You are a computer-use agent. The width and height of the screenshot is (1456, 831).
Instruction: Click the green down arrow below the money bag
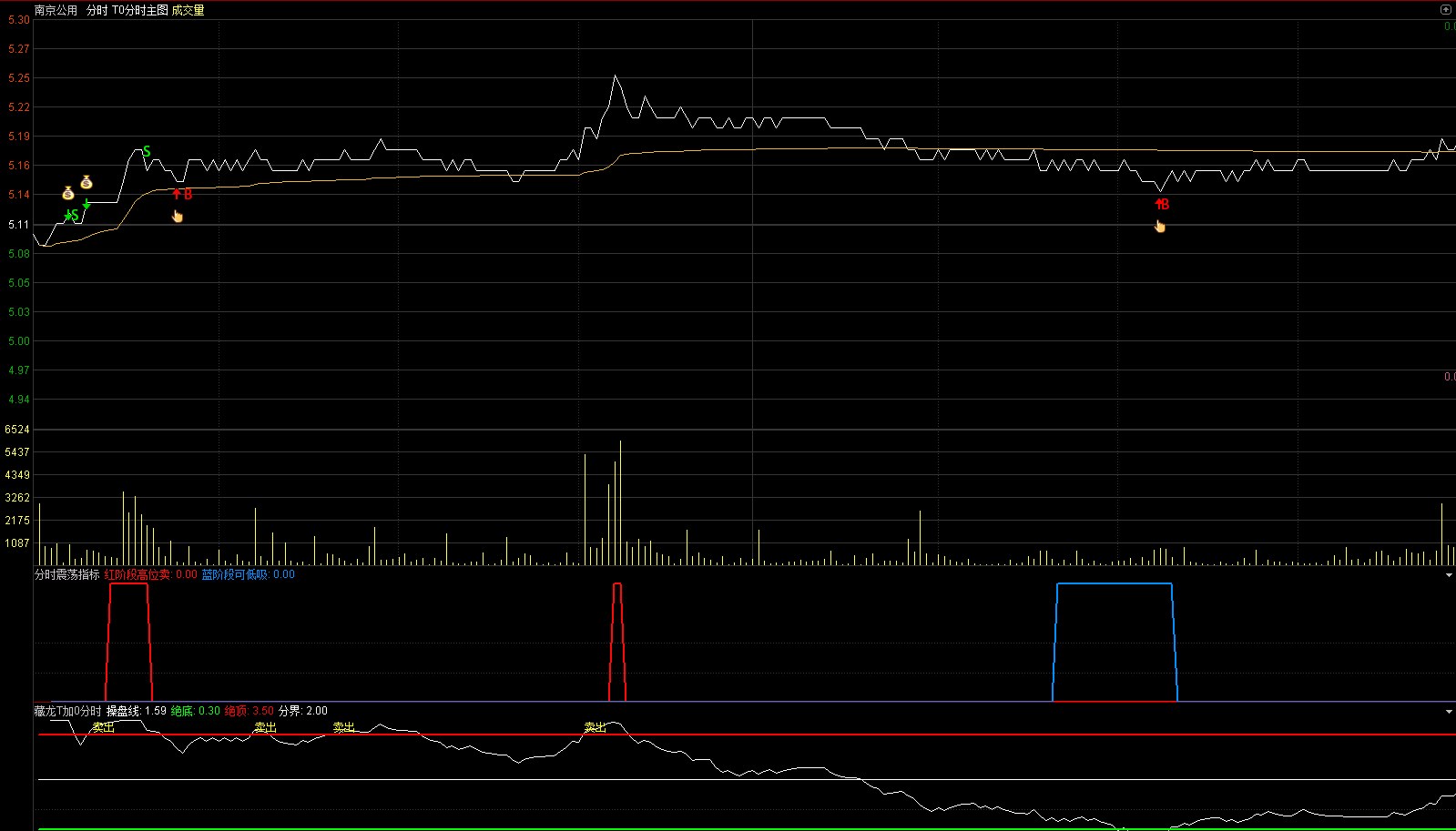87,204
